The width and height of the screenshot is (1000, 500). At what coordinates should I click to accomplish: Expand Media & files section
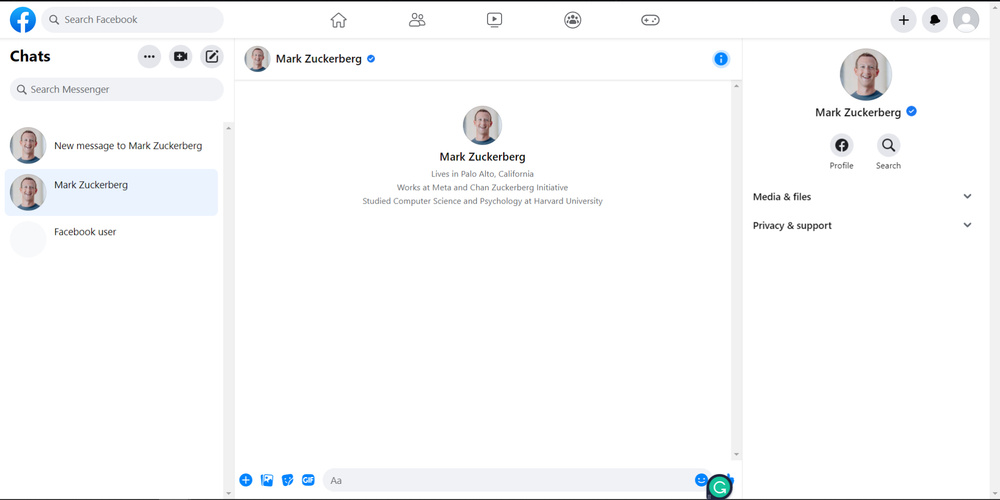pyautogui.click(x=862, y=196)
